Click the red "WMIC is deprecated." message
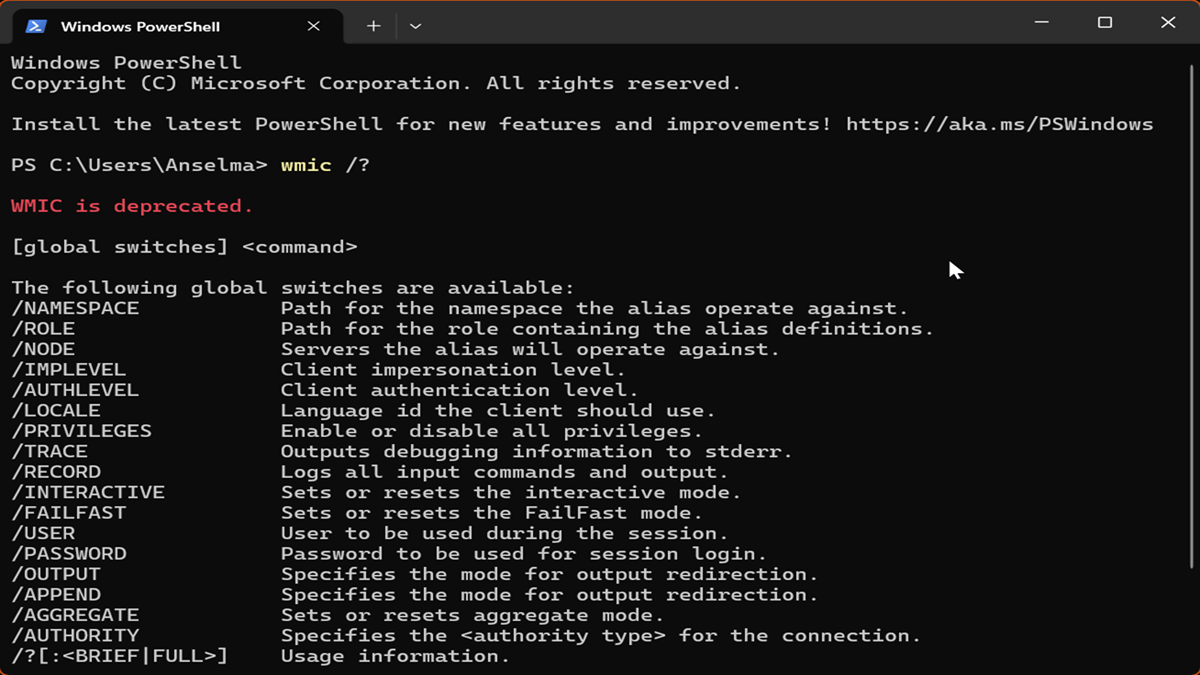This screenshot has height=675, width=1200. (x=132, y=206)
